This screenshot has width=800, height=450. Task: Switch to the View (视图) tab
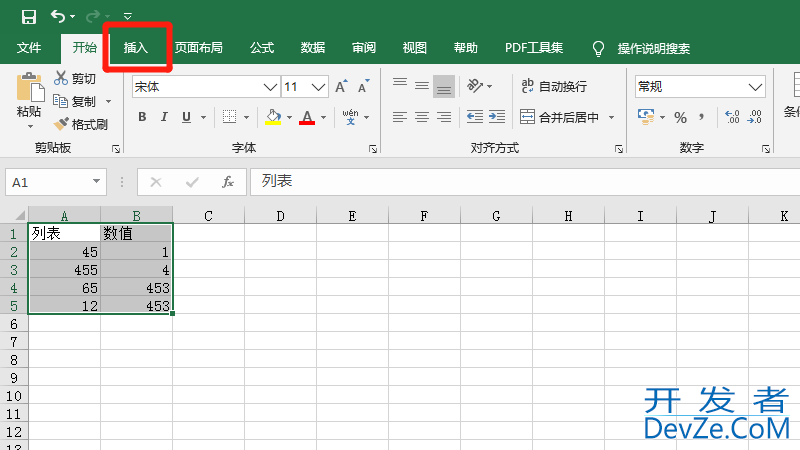414,48
